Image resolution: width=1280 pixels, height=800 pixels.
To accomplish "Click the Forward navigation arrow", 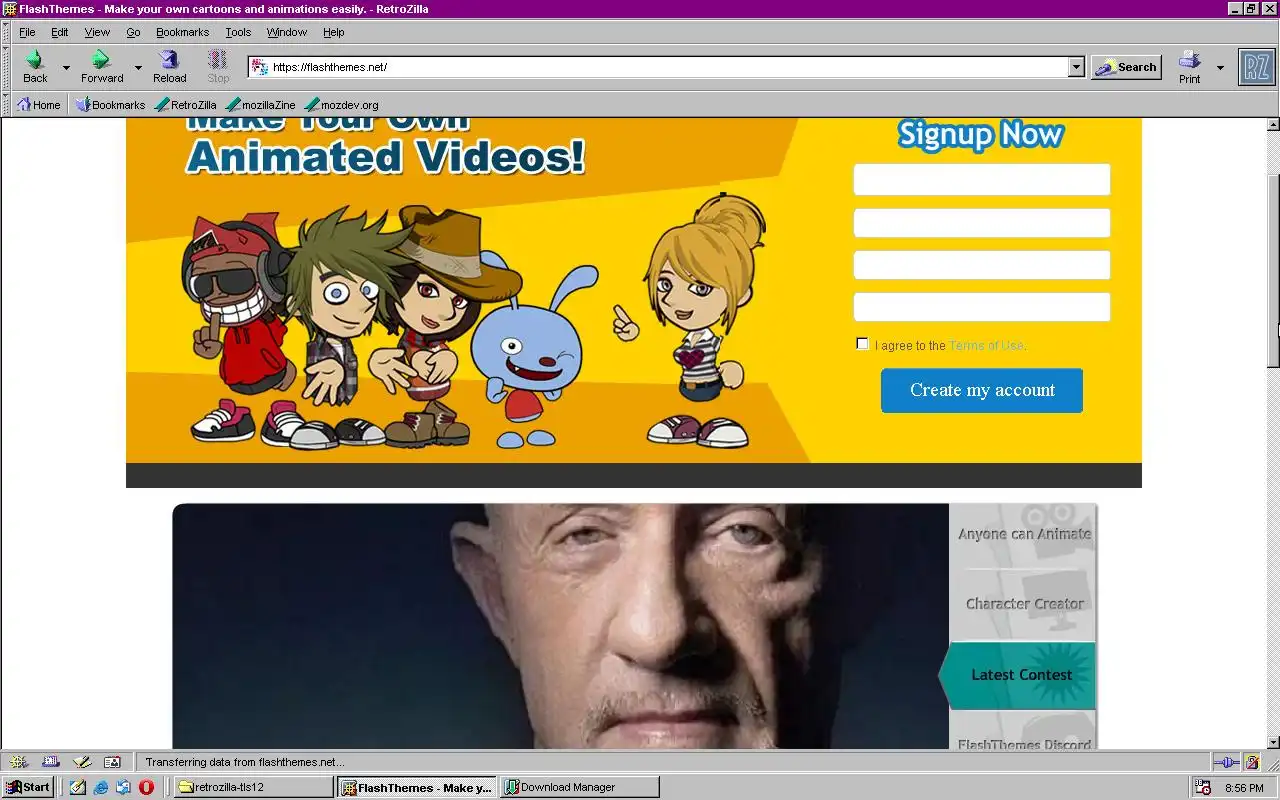I will [x=101, y=66].
